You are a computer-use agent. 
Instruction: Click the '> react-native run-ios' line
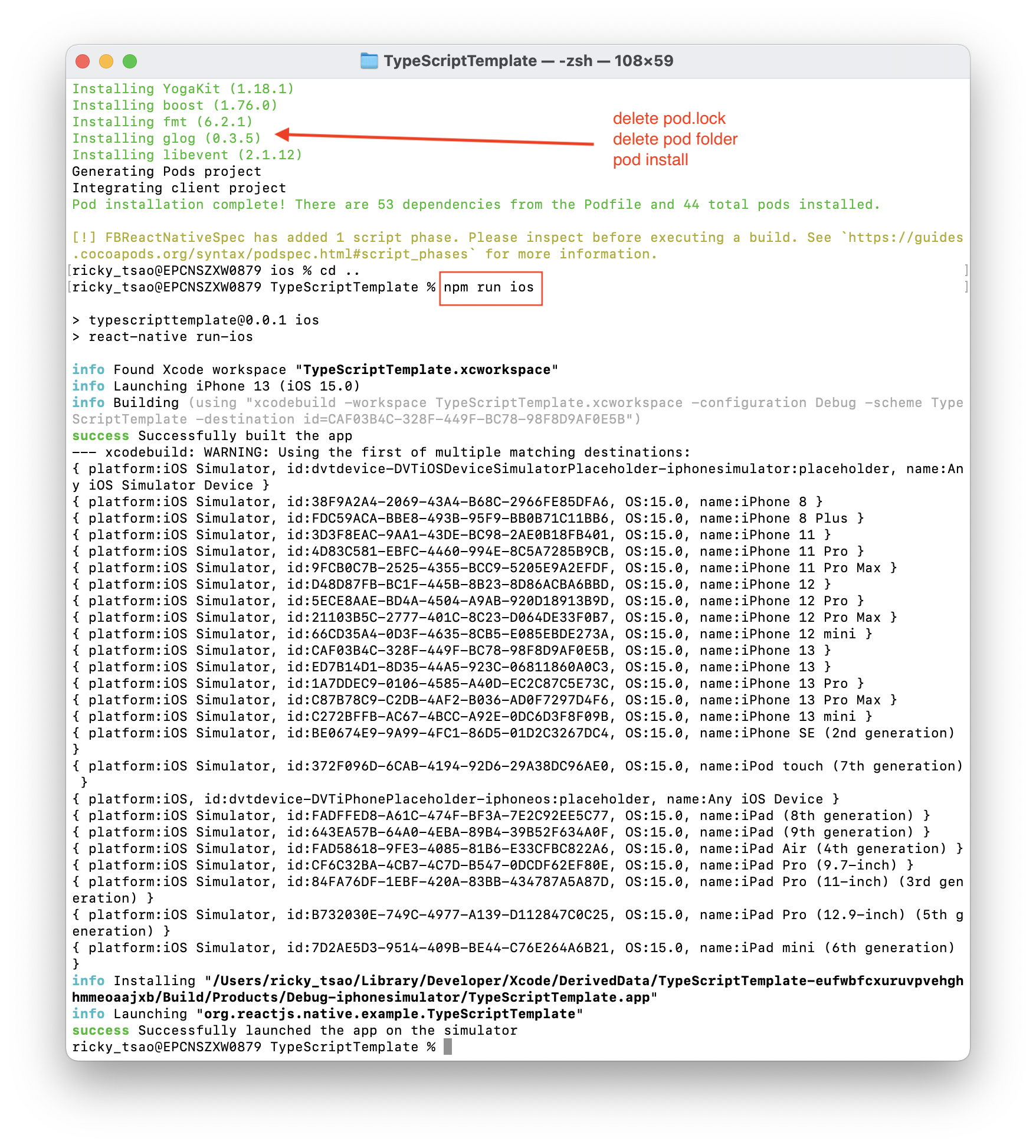pyautogui.click(x=162, y=336)
